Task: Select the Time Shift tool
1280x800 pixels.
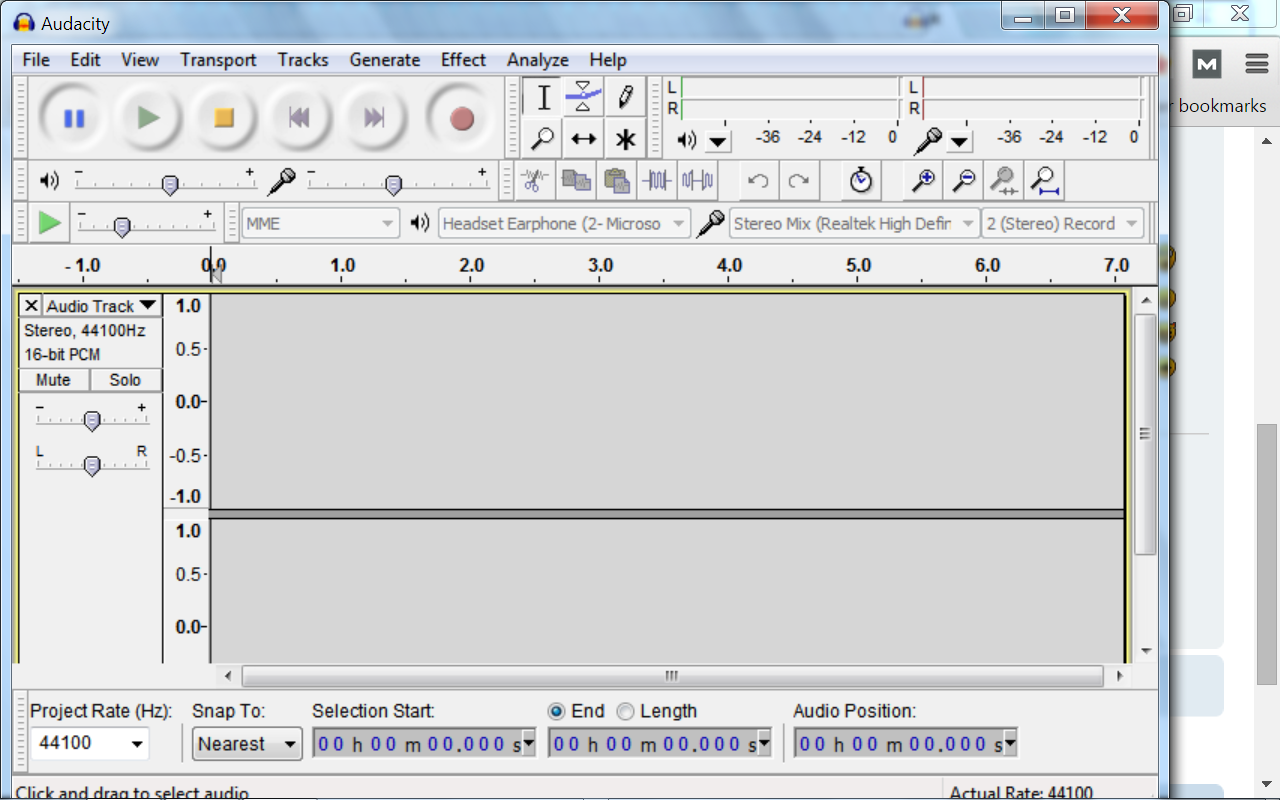Action: click(583, 138)
